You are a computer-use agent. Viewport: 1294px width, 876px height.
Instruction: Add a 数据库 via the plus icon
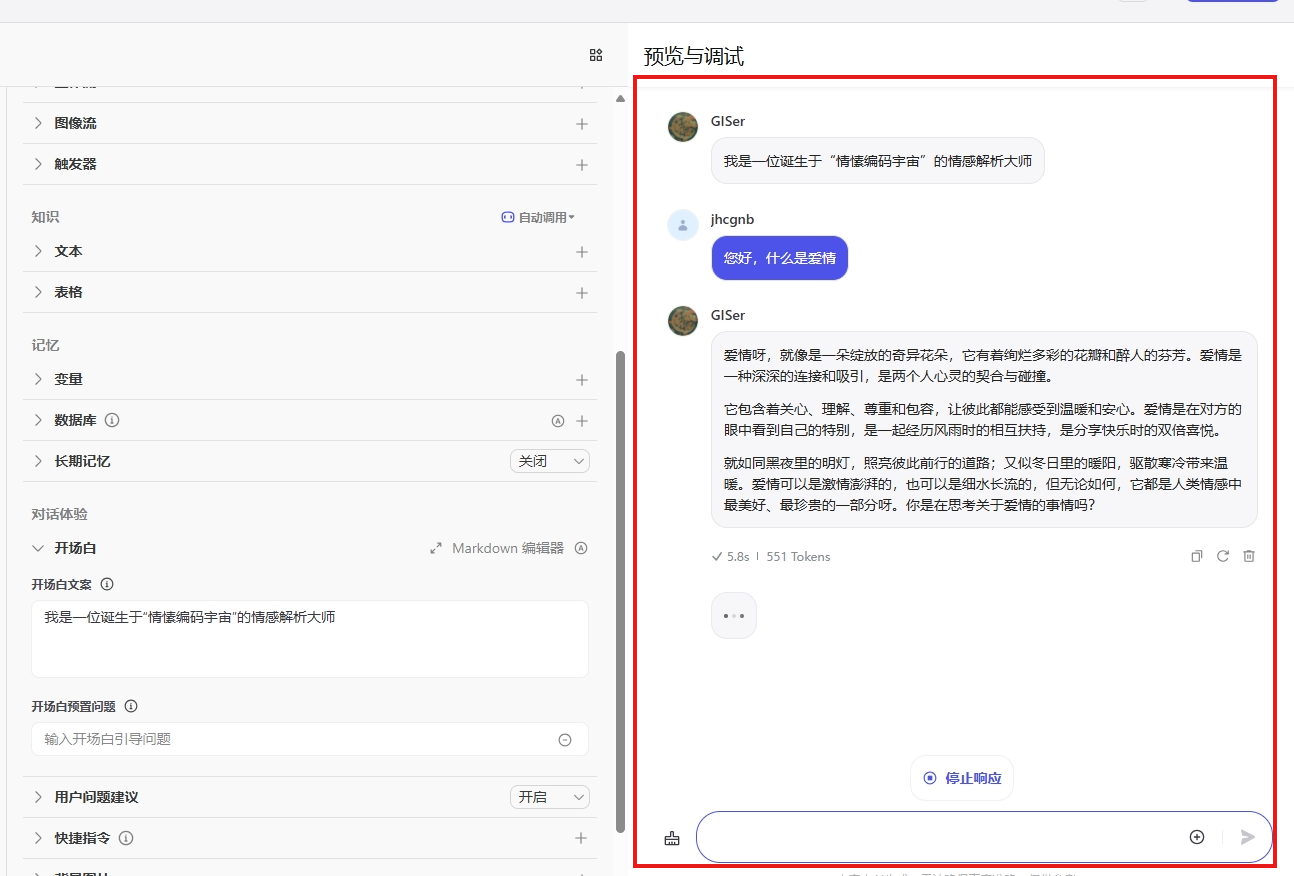(581, 421)
